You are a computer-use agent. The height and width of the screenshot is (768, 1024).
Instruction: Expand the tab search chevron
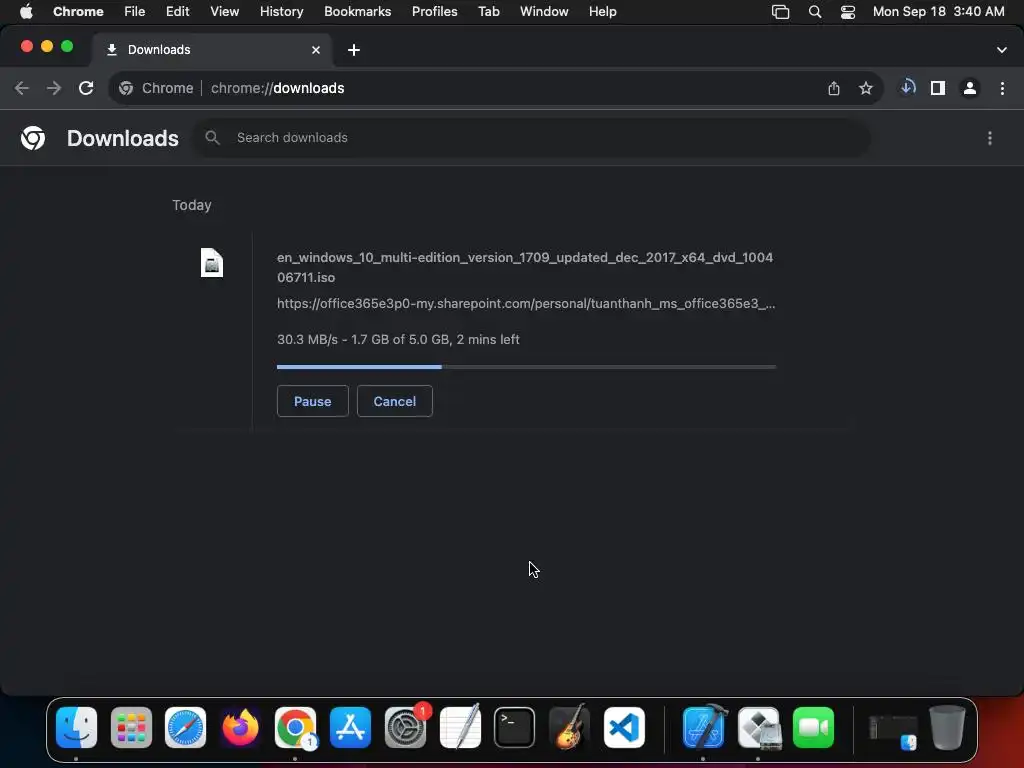[x=1002, y=50]
